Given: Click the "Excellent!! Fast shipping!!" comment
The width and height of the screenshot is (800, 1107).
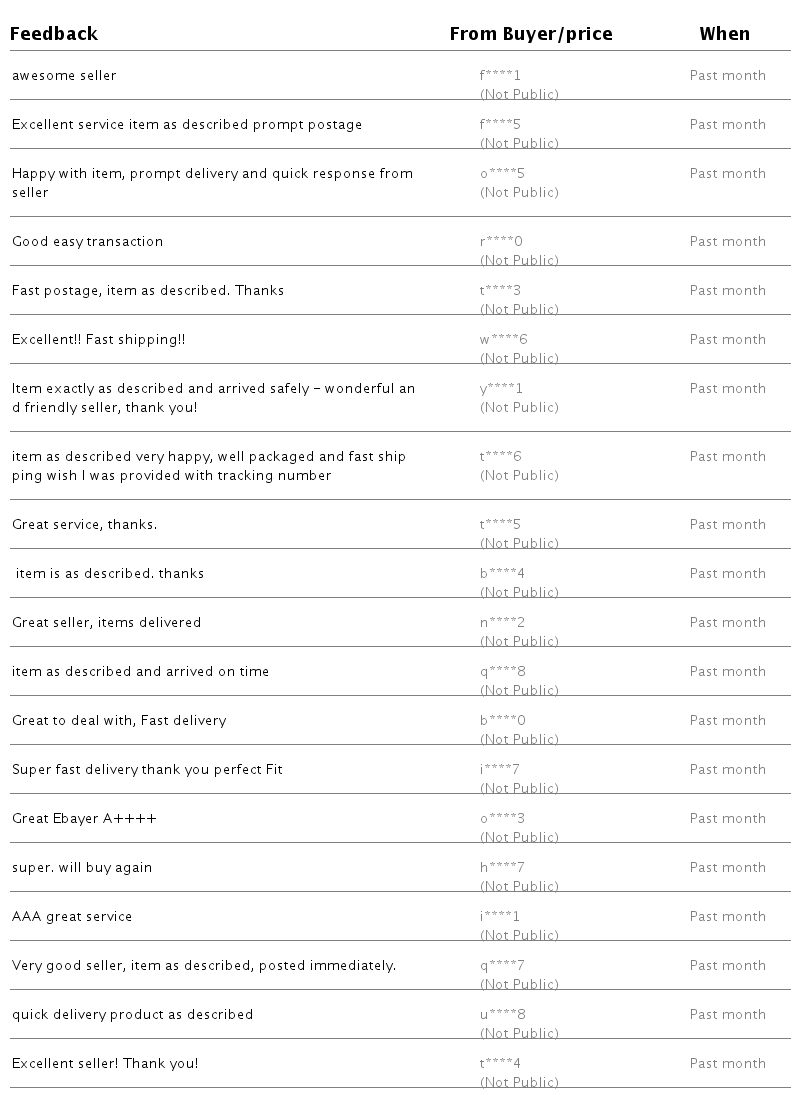Looking at the screenshot, I should [x=98, y=340].
